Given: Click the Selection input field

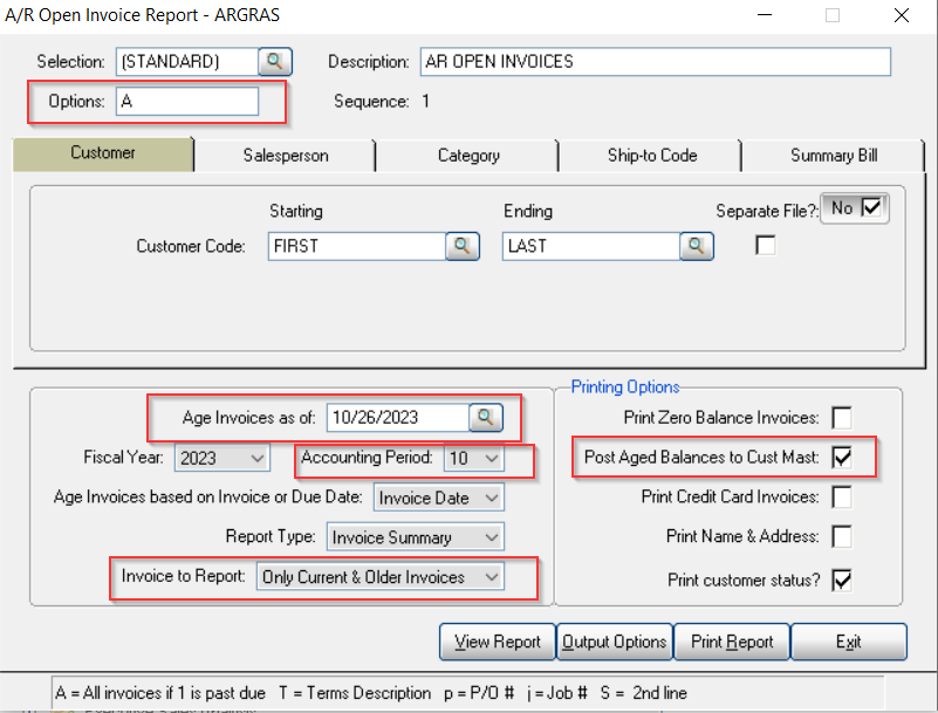Looking at the screenshot, I should 187,62.
